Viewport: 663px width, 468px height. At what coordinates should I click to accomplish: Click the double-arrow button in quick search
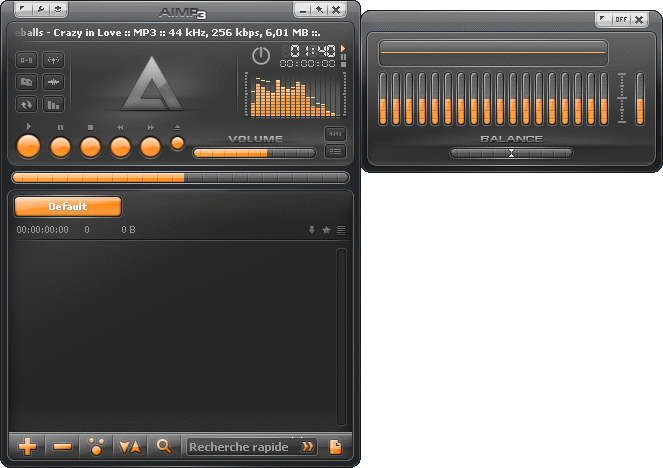pos(308,447)
